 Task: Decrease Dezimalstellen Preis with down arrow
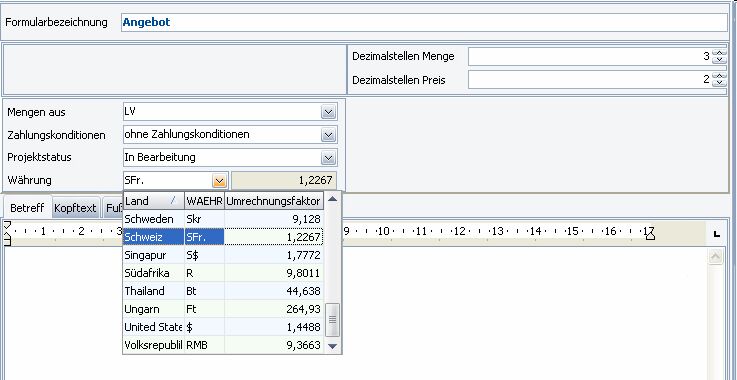719,83
